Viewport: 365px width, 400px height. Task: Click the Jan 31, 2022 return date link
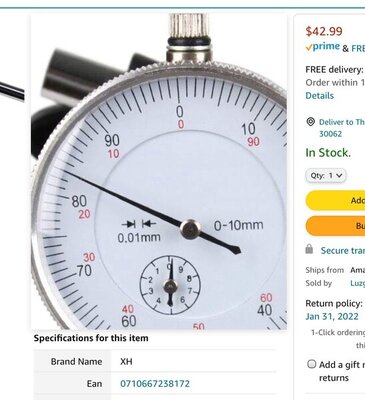(x=332, y=316)
